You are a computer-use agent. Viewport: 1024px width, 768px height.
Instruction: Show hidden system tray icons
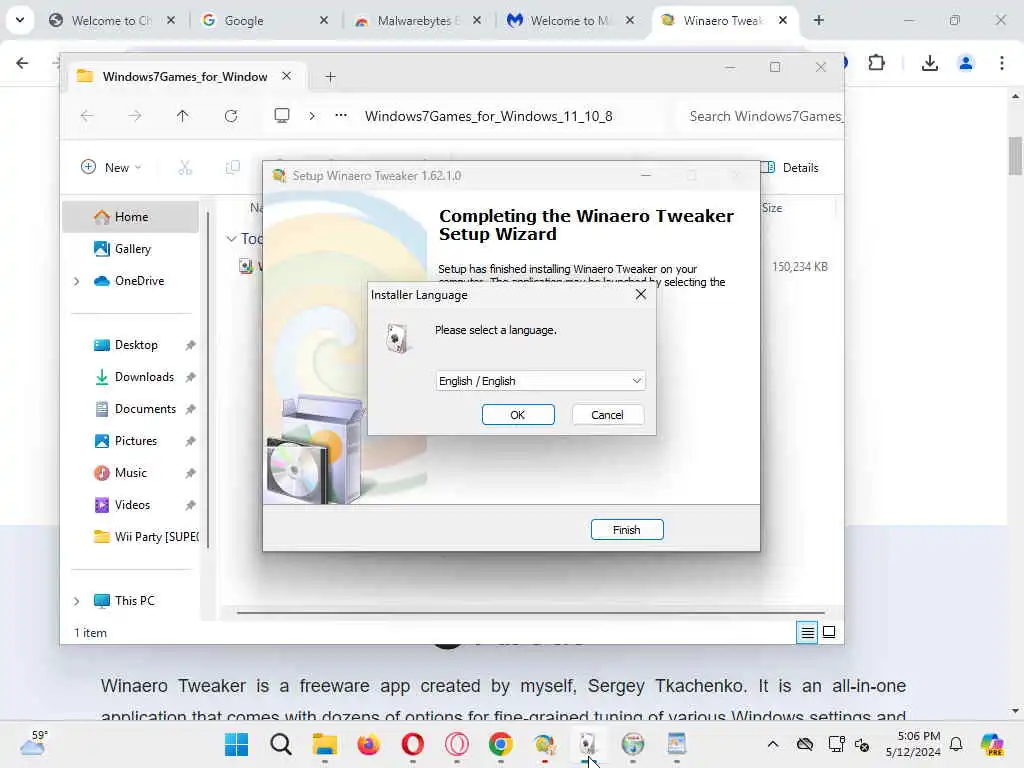tap(773, 744)
